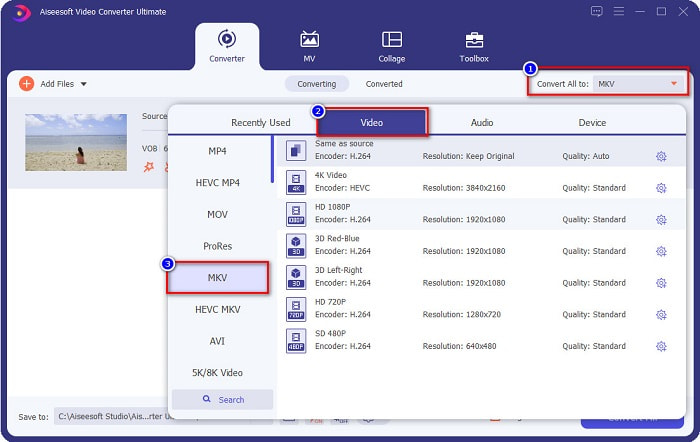Screen dimensions: 700x442
Task: Select the beach video thumbnail
Action: [x=76, y=141]
